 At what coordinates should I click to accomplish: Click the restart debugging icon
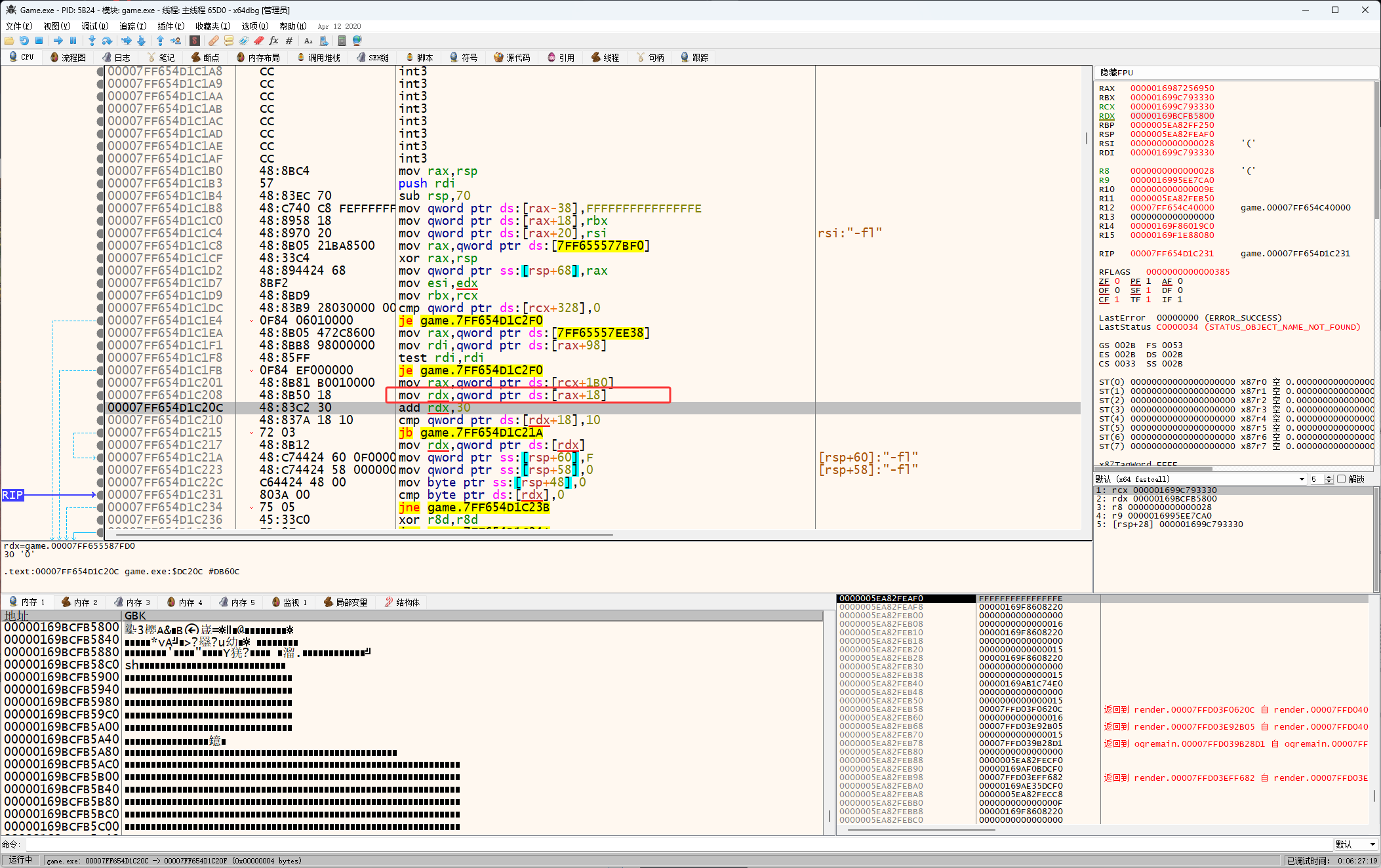point(24,41)
